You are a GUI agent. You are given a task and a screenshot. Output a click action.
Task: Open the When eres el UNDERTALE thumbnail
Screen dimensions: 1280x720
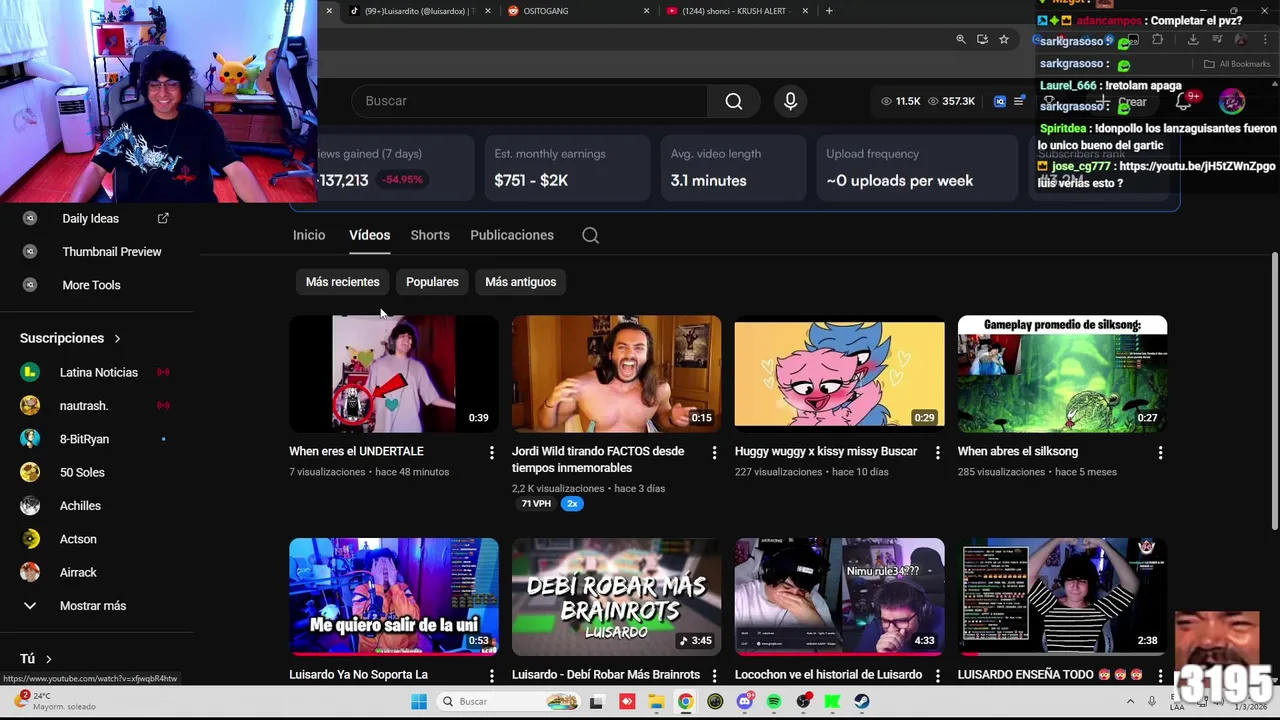click(394, 374)
